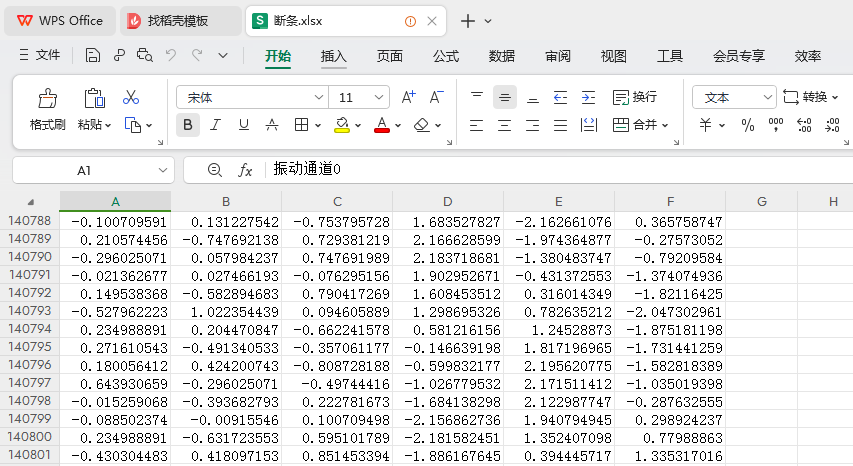Open the 文件 file menu

point(40,55)
